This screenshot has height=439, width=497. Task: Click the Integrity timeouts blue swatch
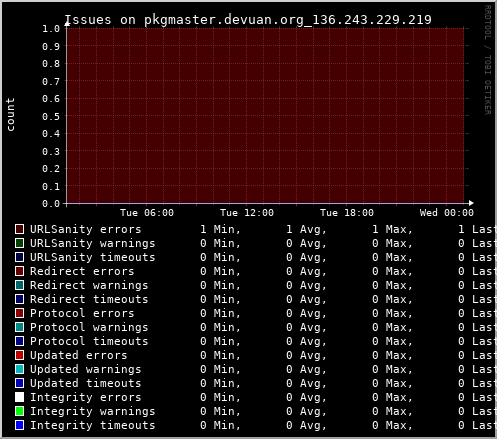coord(19,425)
